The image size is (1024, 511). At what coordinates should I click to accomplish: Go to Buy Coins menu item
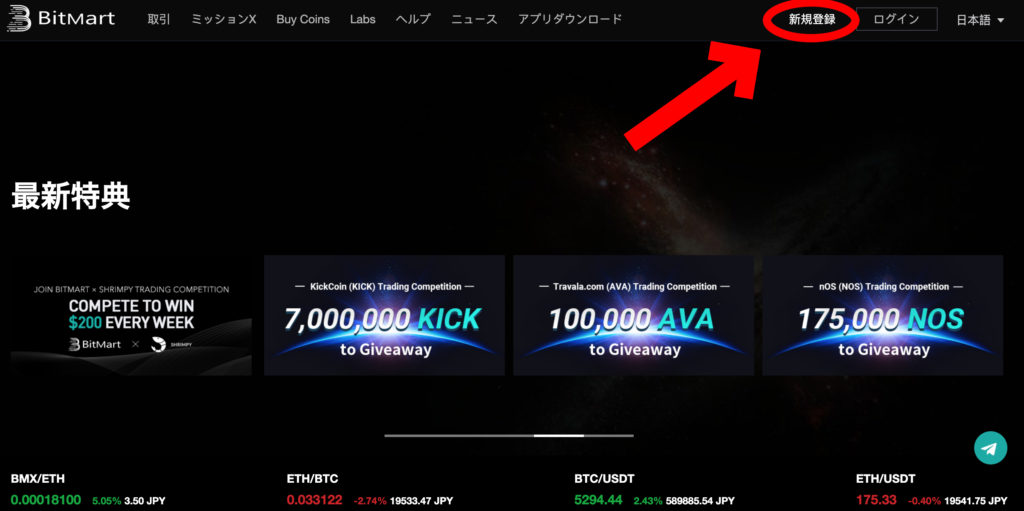click(303, 19)
